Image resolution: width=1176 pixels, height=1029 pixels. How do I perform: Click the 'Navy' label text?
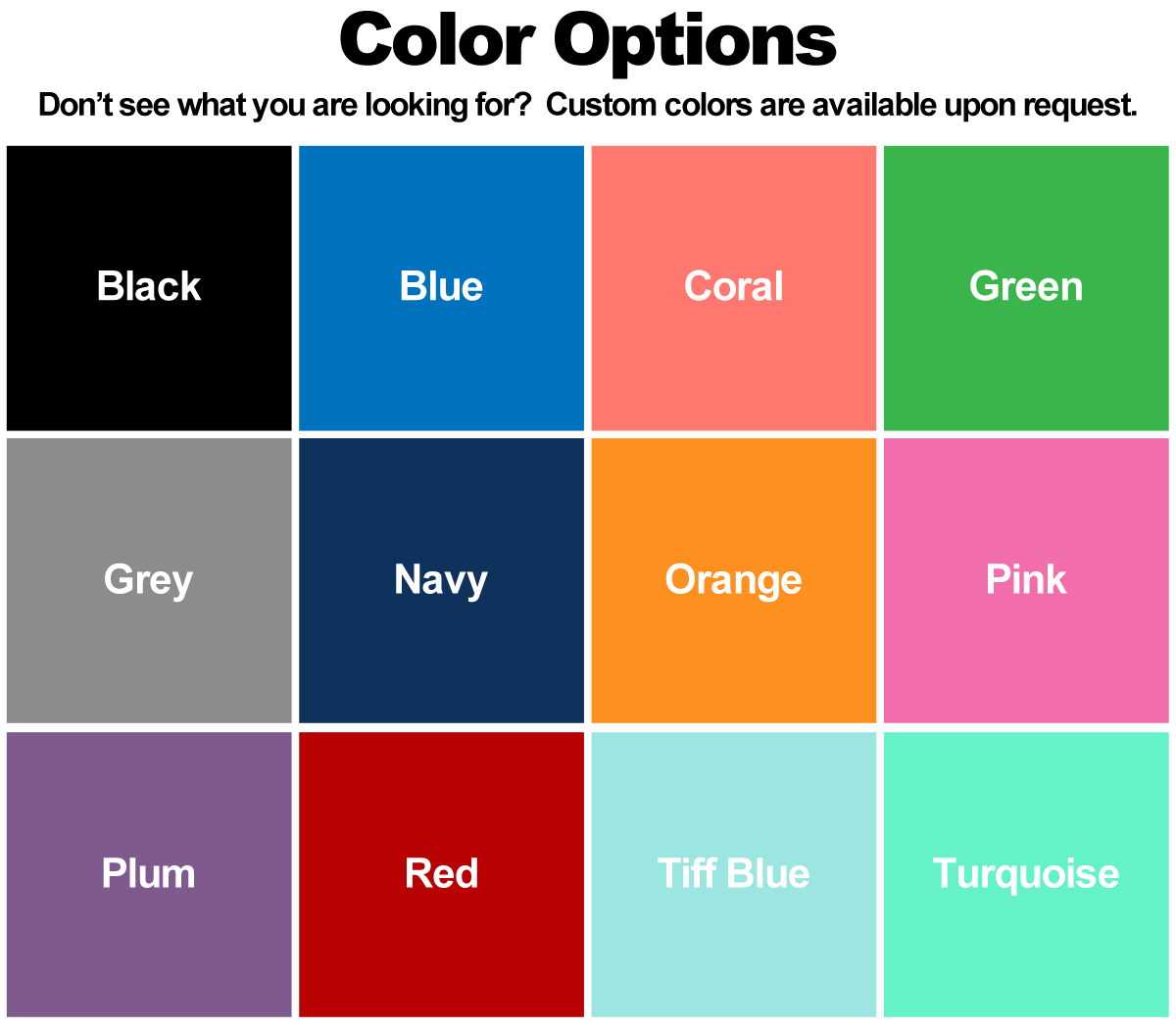coord(441,579)
